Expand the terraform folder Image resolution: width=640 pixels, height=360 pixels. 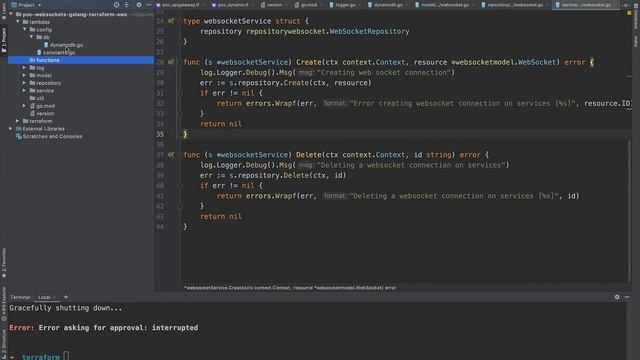click(18, 121)
